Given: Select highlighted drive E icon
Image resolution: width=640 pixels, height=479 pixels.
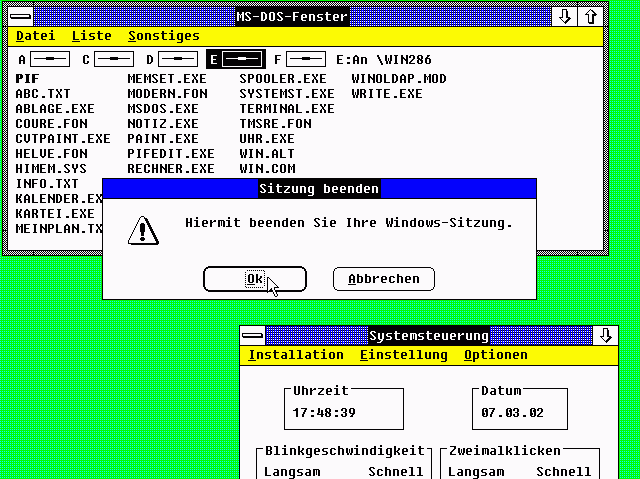Looking at the screenshot, I should pos(242,60).
